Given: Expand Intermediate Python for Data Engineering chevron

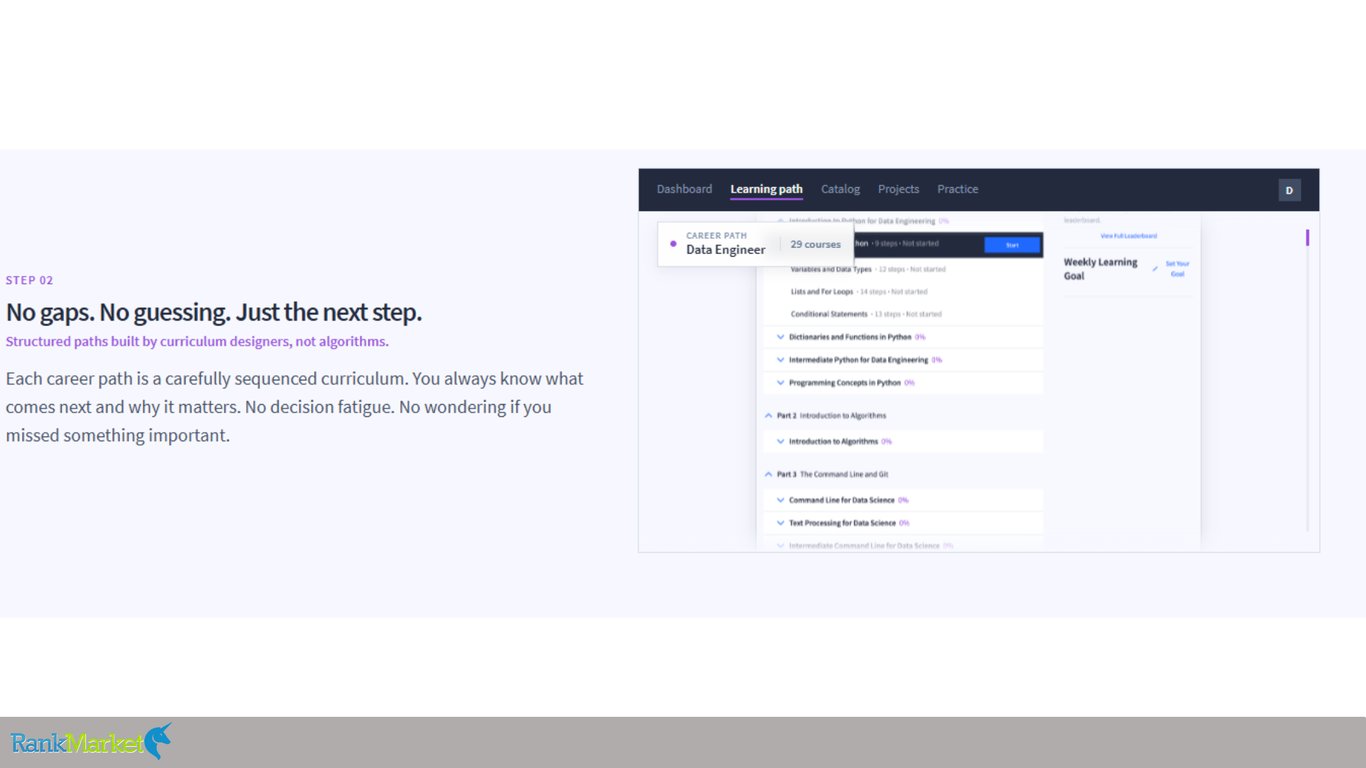Looking at the screenshot, I should coord(781,360).
